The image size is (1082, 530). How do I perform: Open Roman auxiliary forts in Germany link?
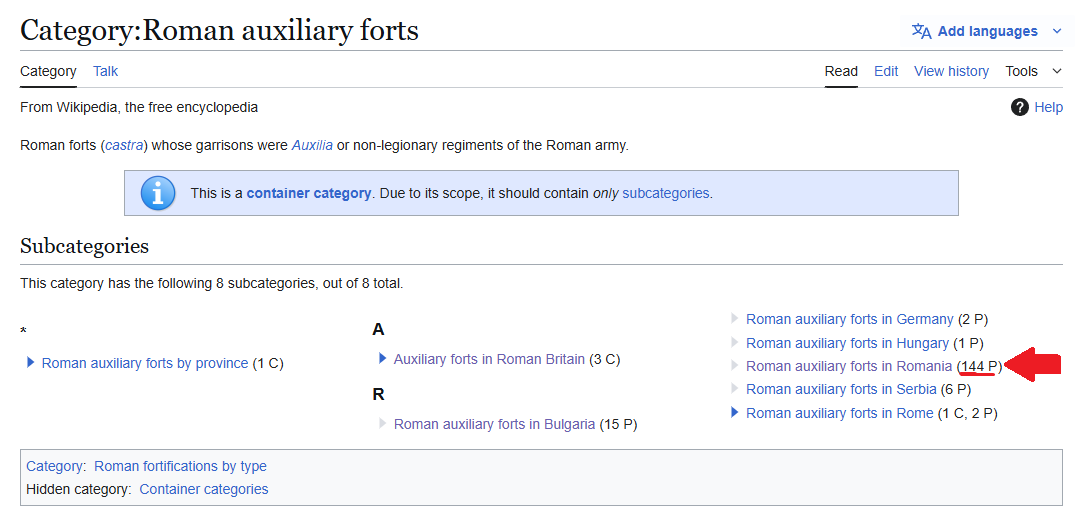point(849,320)
